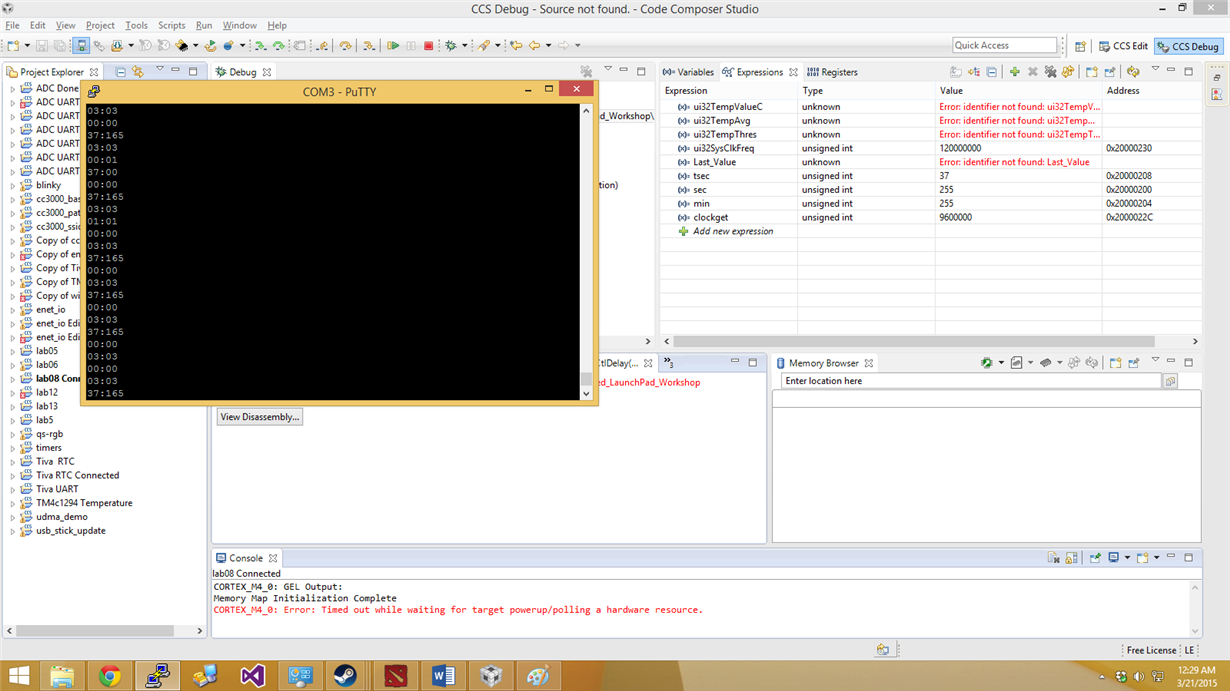Click Chrome icon in taskbar
Screen dimensions: 1230x691
tap(110, 676)
